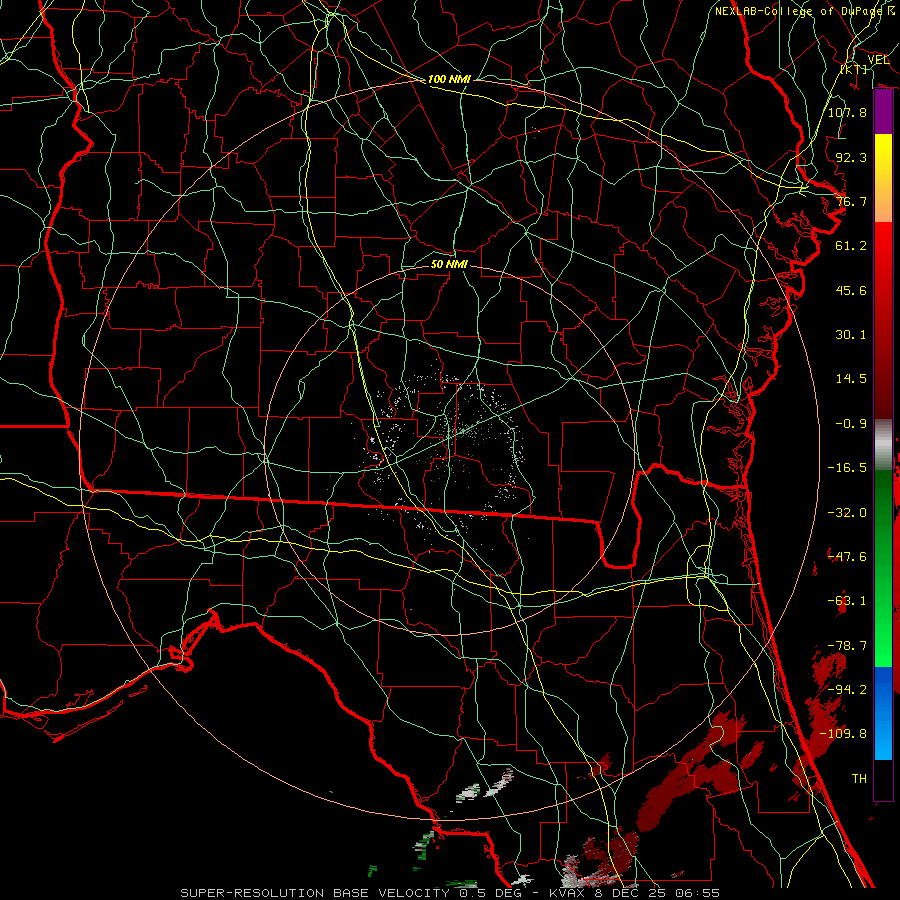Viewport: 900px width, 900px height.
Task: Click the -63.1 velocity scale value
Action: tap(847, 601)
